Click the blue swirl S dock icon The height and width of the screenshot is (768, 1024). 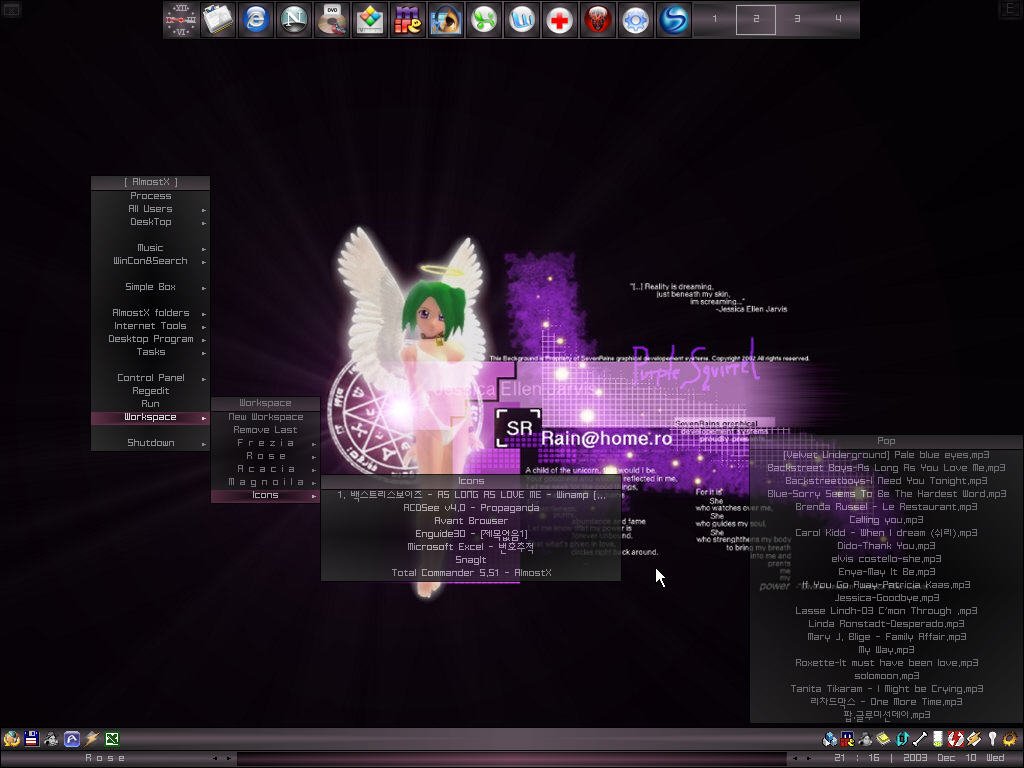coord(673,20)
